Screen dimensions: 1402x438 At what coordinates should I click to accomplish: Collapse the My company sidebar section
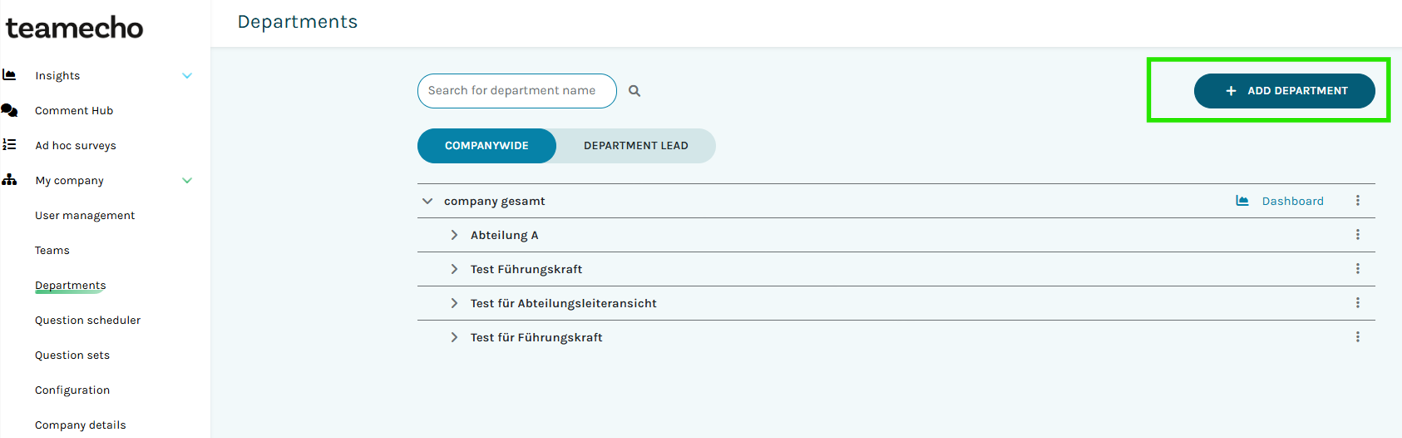[x=187, y=181]
